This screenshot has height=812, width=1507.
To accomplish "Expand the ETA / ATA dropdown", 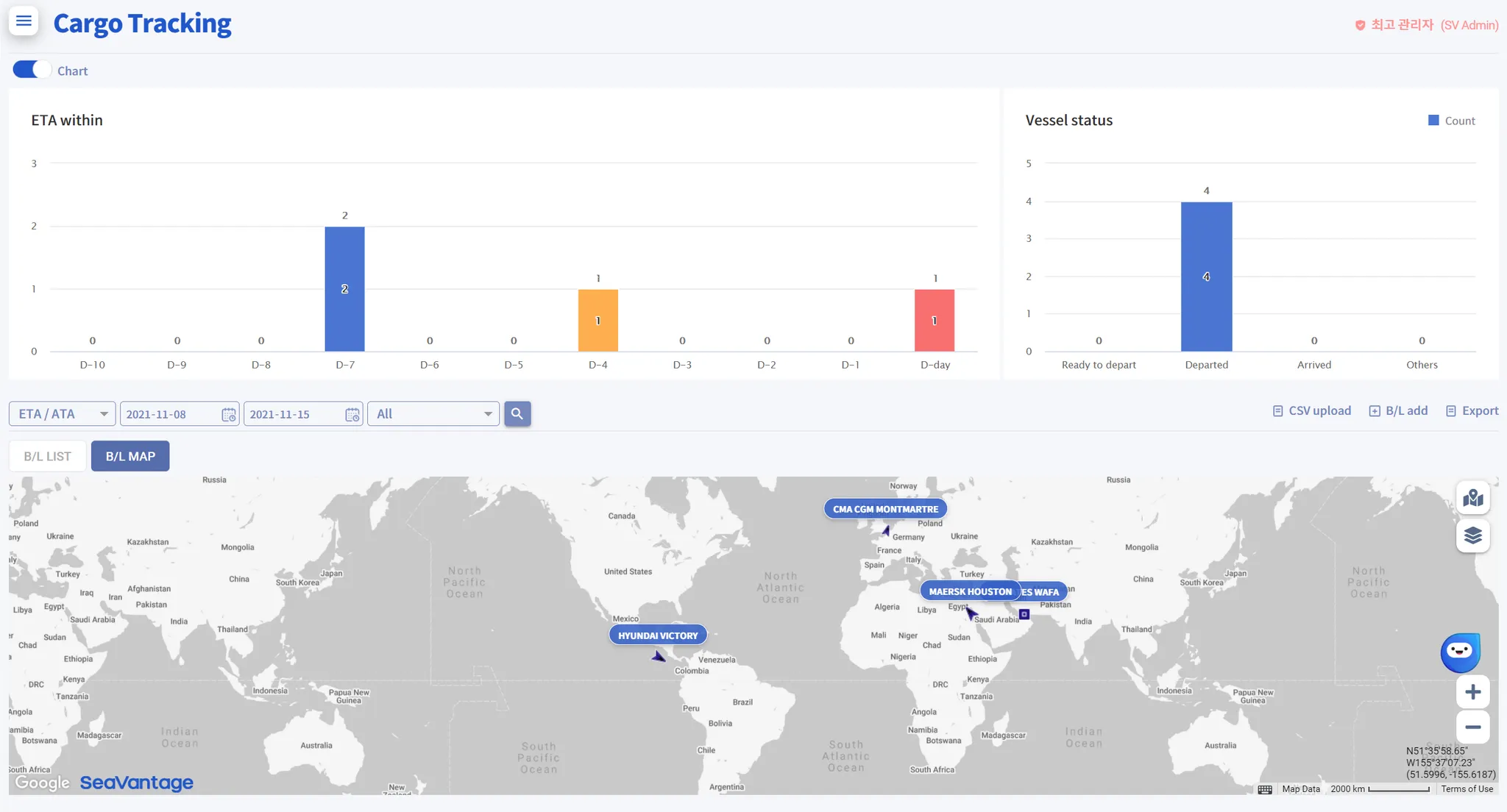I will click(63, 414).
